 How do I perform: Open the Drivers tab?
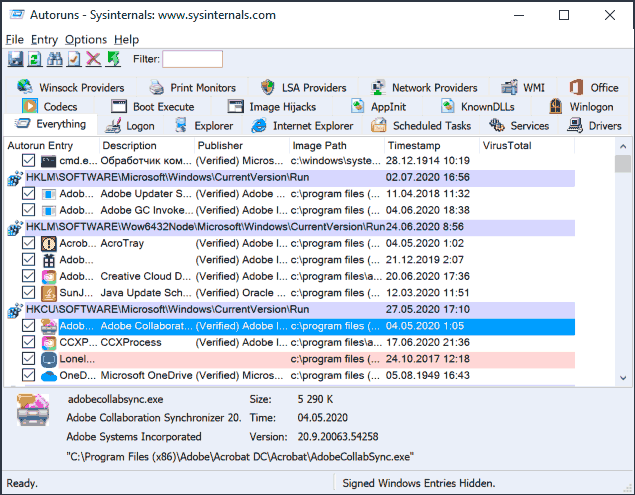coord(595,126)
